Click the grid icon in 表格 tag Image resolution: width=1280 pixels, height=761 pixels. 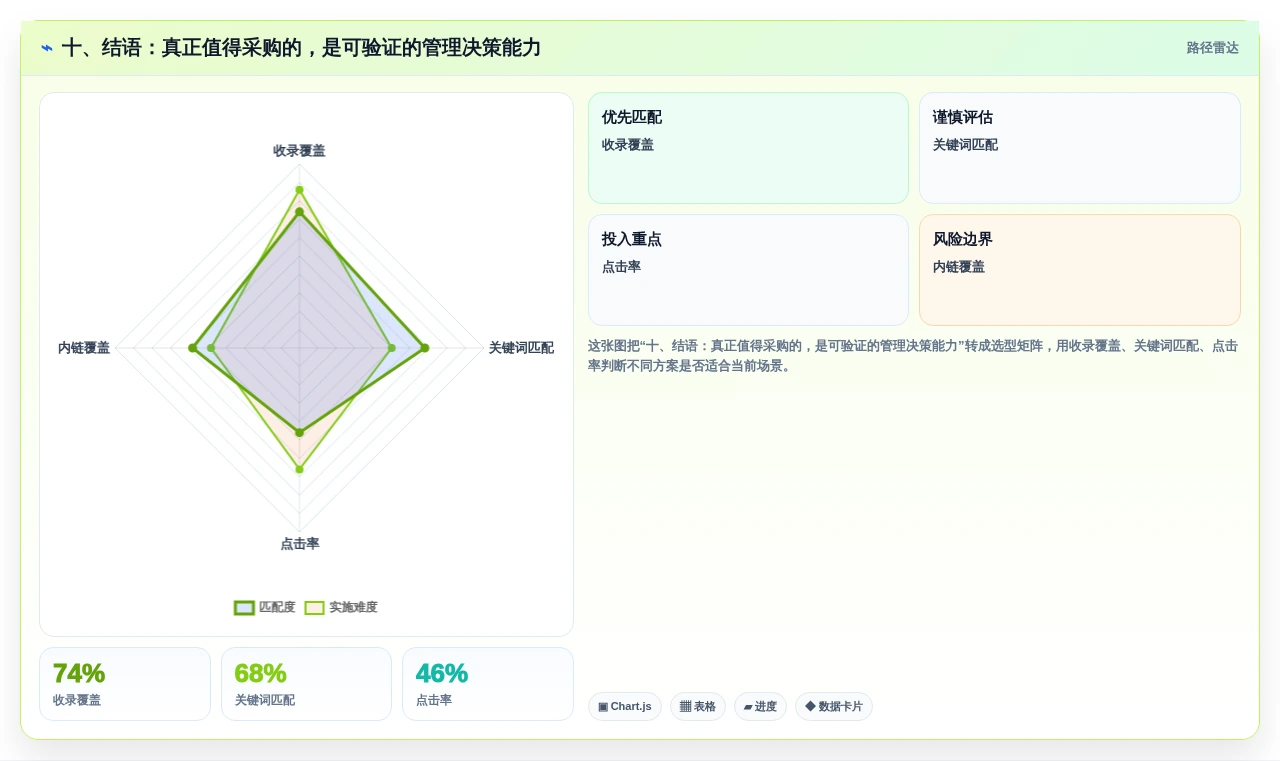click(685, 706)
